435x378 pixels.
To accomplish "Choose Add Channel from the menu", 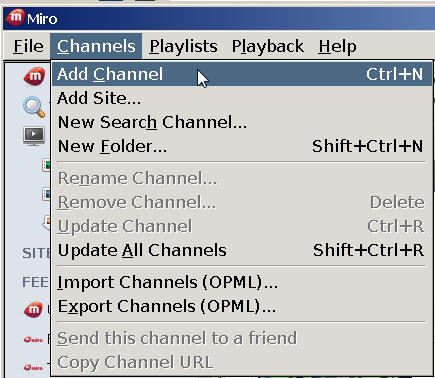I will pyautogui.click(x=242, y=74).
